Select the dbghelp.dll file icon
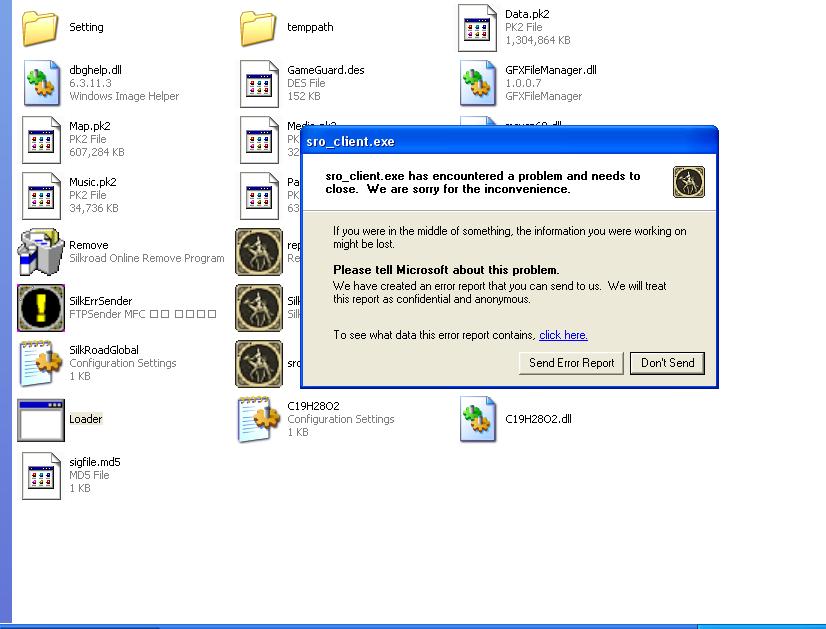Screen dimensions: 826x629 tap(42, 83)
